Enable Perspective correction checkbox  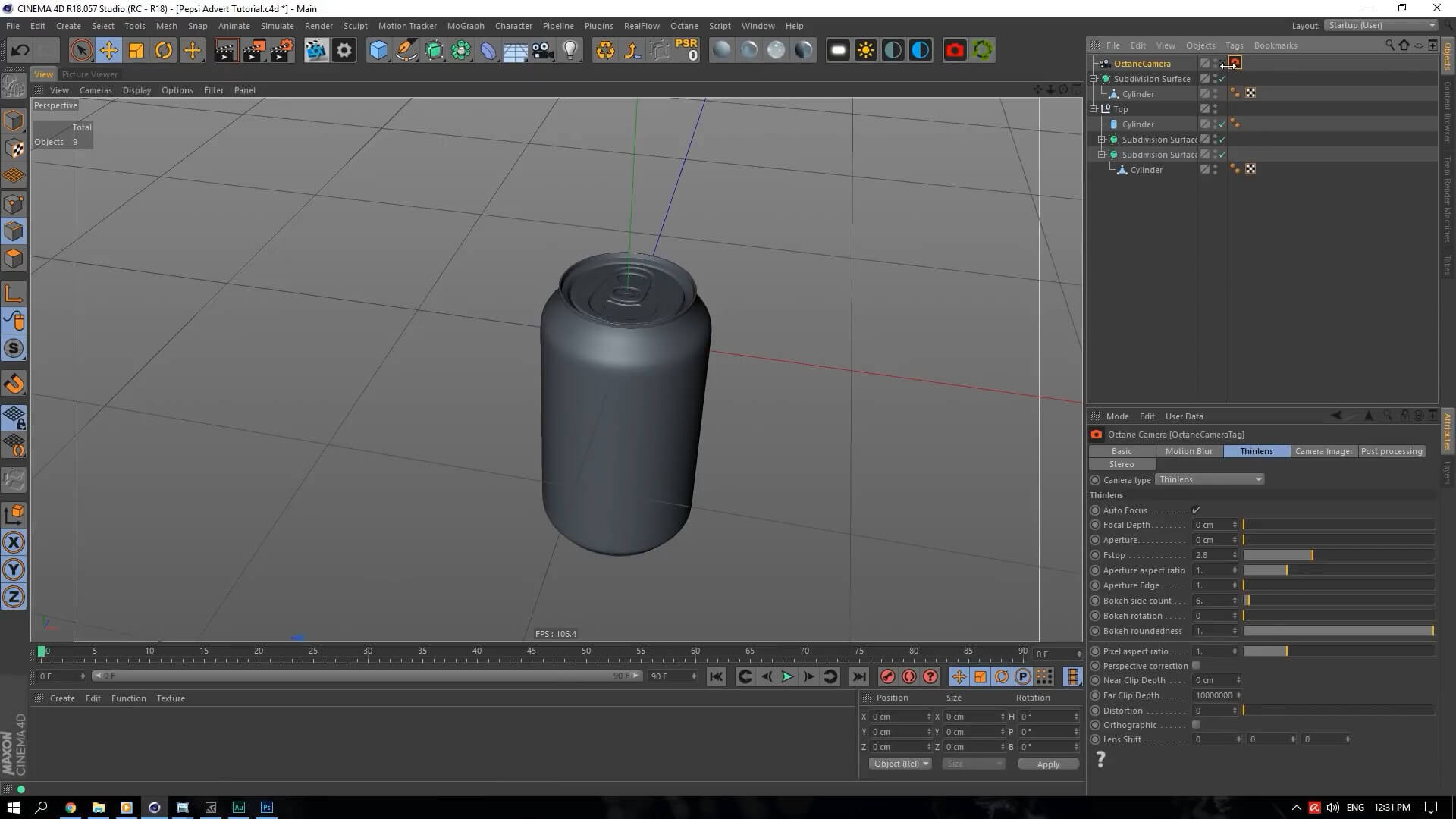1196,666
